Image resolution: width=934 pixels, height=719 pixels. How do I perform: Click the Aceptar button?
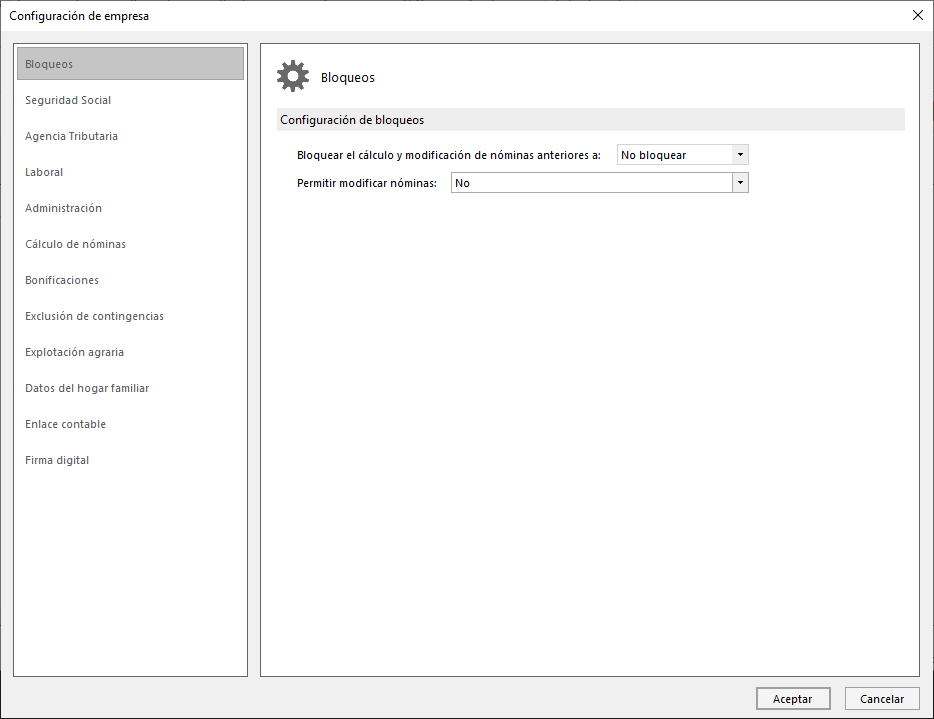click(793, 699)
